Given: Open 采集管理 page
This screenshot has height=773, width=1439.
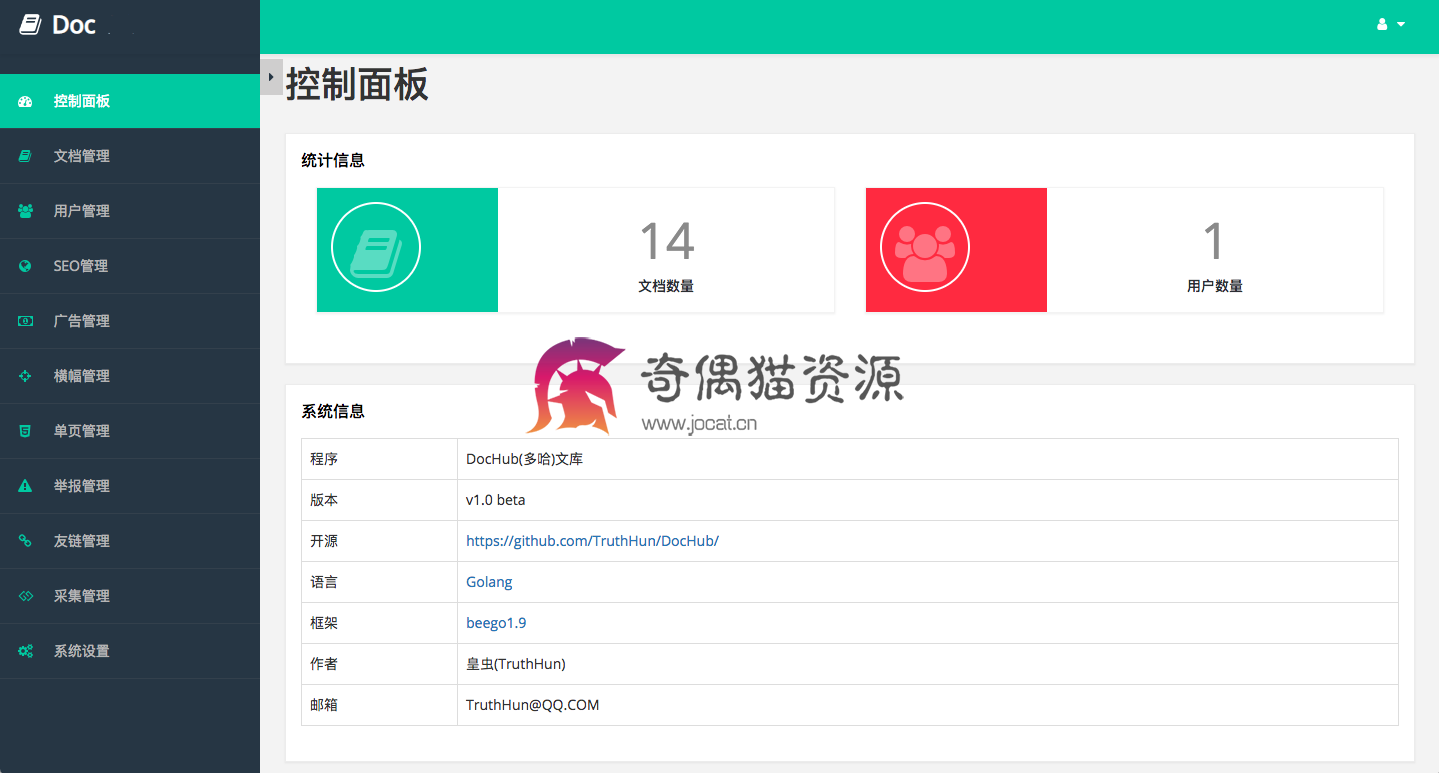Looking at the screenshot, I should (130, 596).
